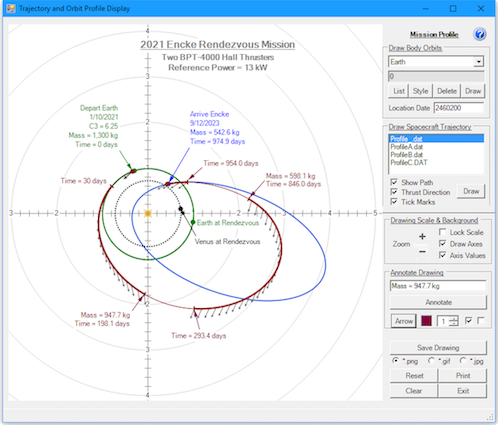Click the annotation text field
This screenshot has width=498, height=425.
438,286
